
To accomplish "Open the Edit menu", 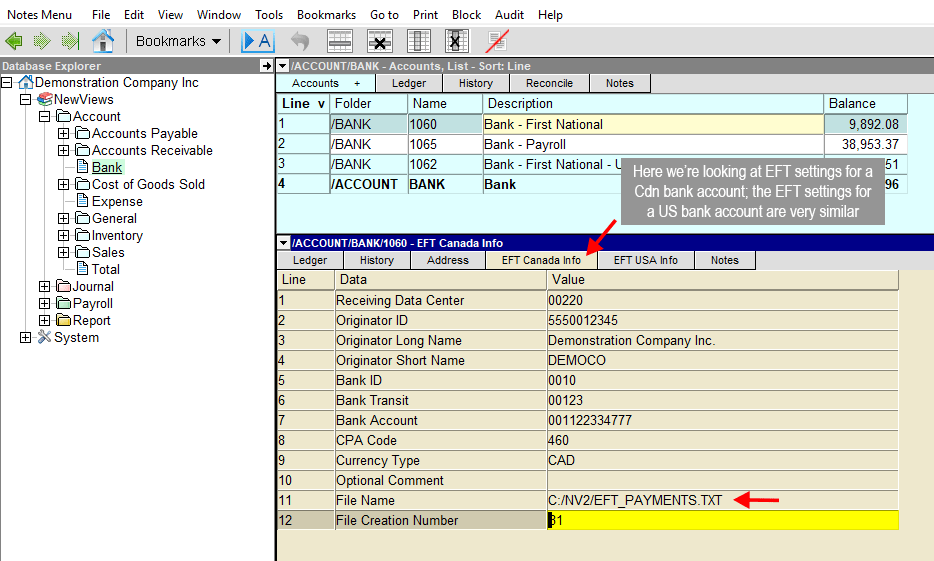I will [134, 15].
